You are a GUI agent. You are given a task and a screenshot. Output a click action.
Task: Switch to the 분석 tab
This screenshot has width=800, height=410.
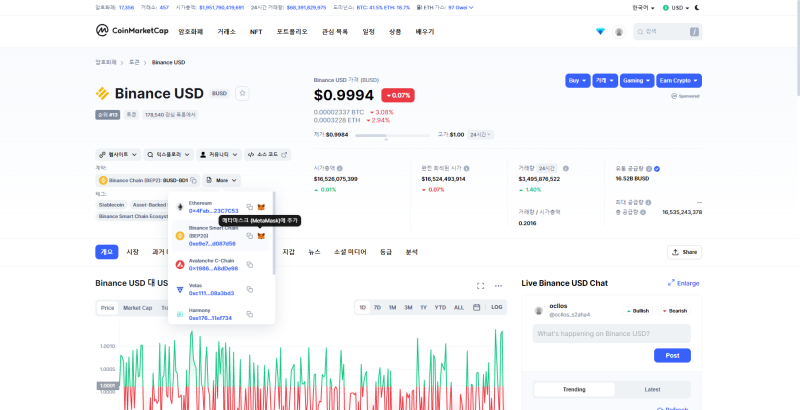[x=412, y=252]
